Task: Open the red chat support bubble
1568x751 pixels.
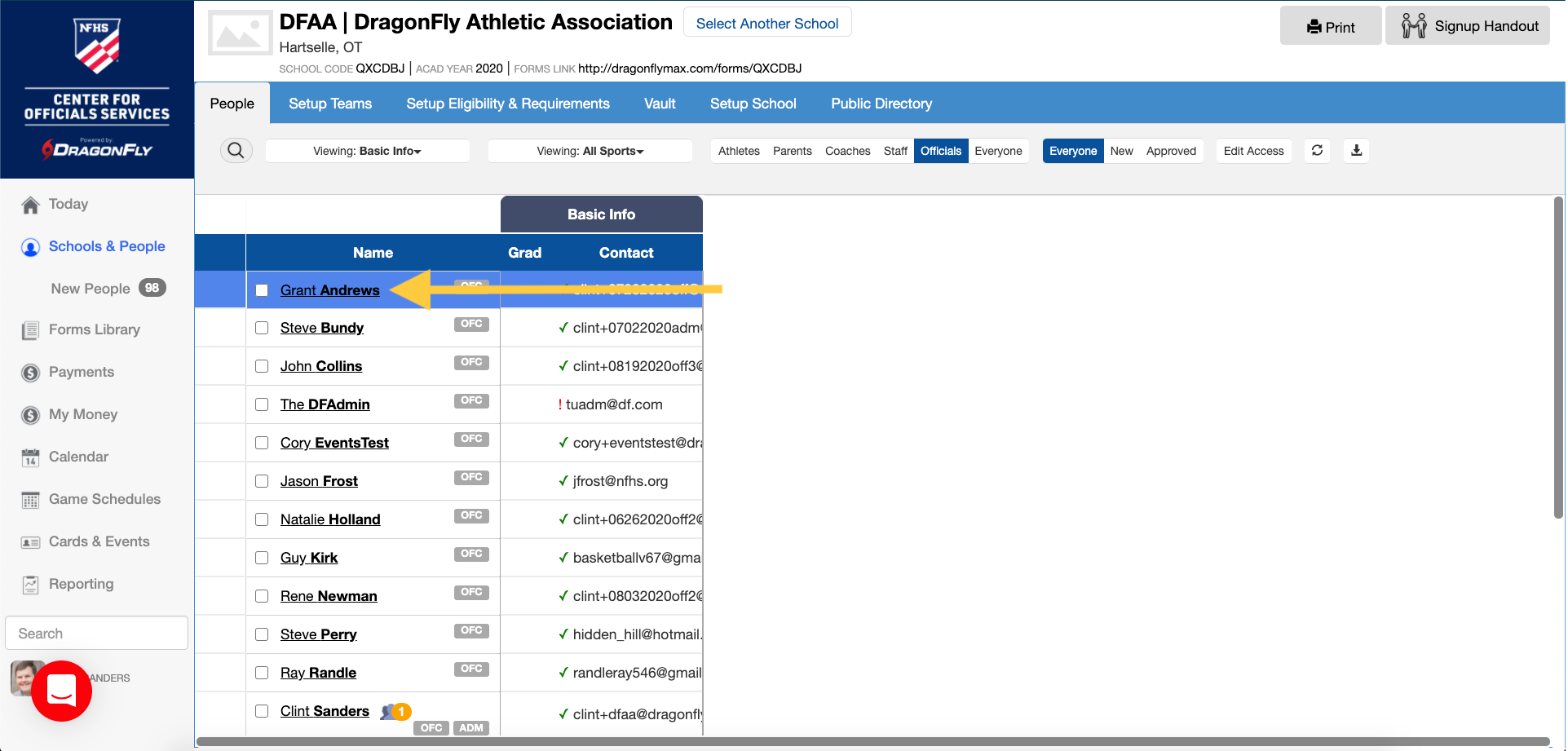Action: pos(62,691)
